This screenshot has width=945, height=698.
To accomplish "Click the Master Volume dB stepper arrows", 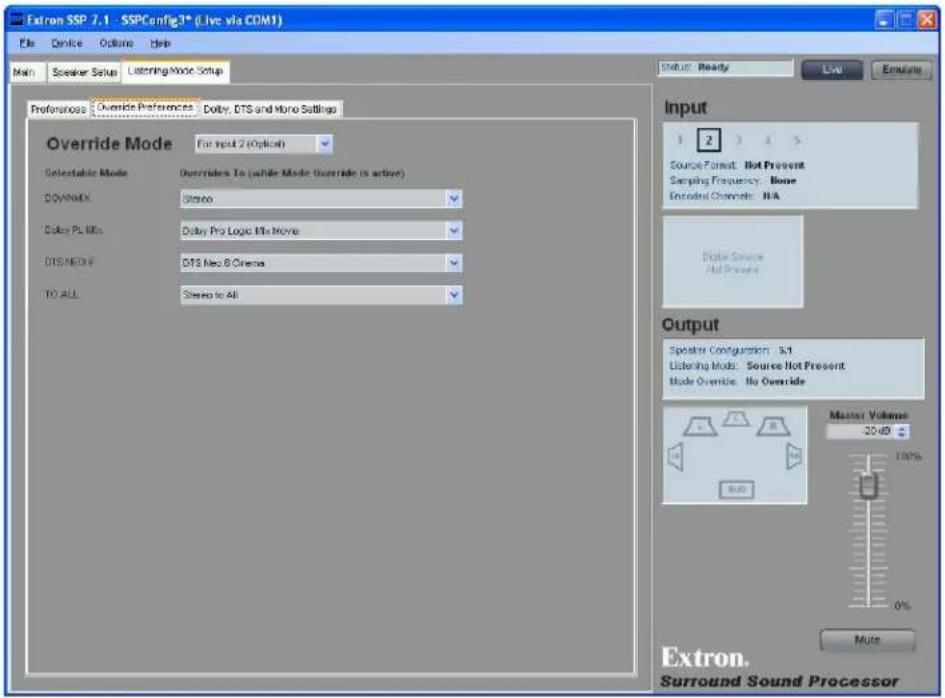I will coord(902,432).
